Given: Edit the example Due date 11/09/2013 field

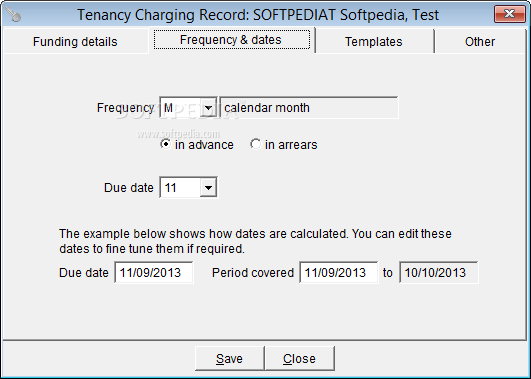Looking at the screenshot, I should pos(154,272).
